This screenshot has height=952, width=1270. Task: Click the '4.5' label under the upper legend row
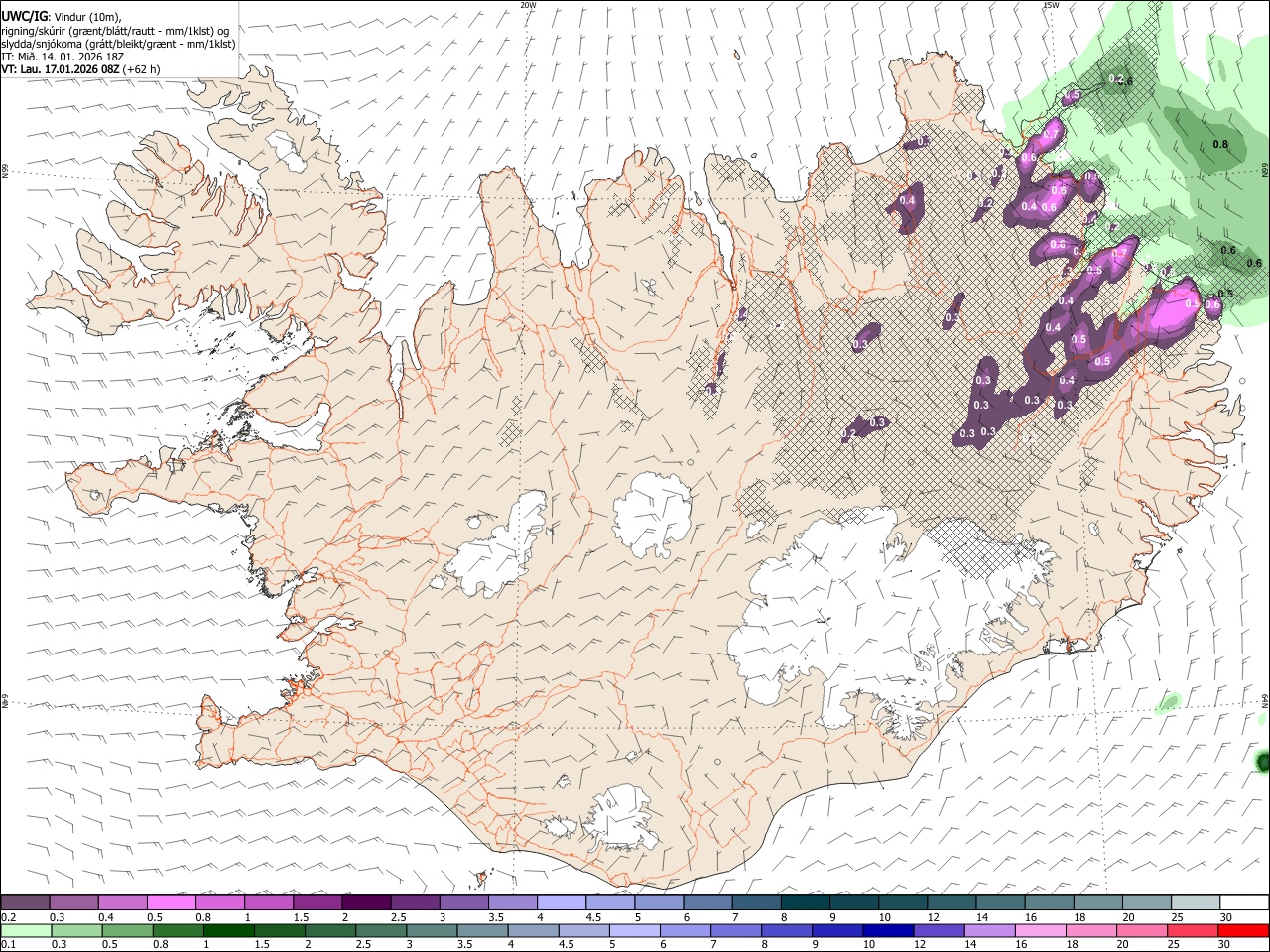[x=593, y=917]
